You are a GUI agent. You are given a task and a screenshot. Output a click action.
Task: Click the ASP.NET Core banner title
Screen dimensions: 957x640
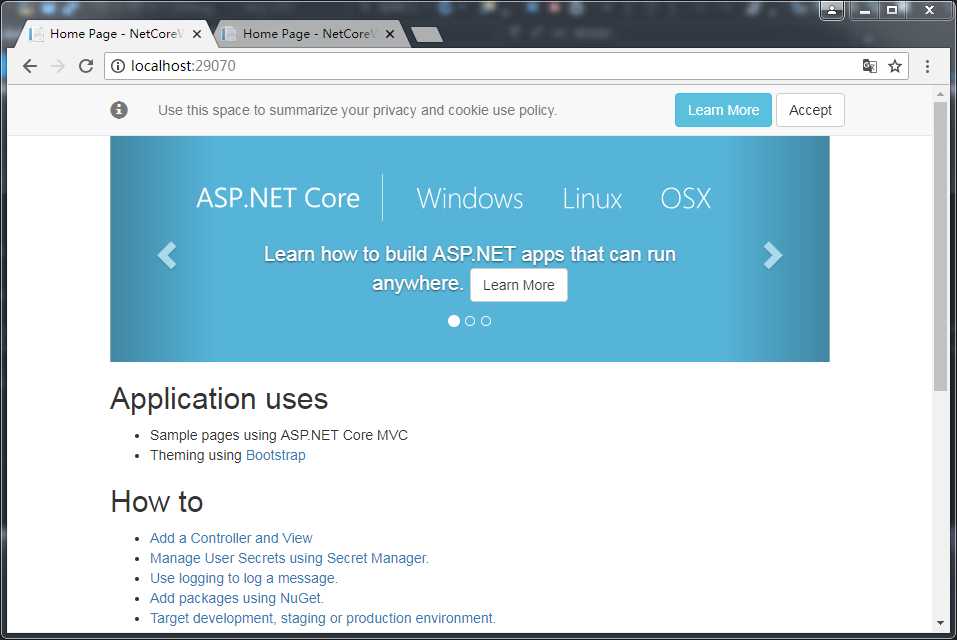278,198
